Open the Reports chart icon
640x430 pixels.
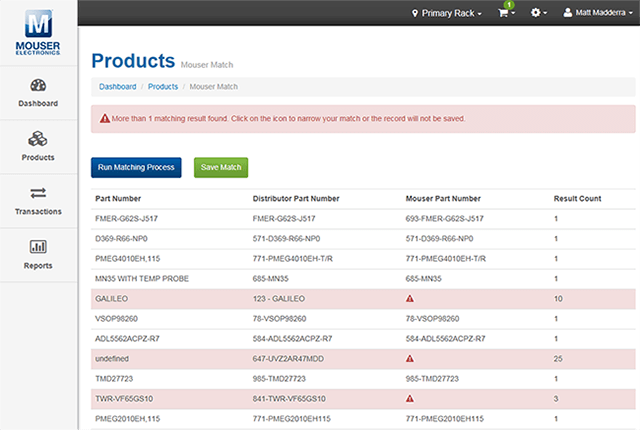(38, 247)
